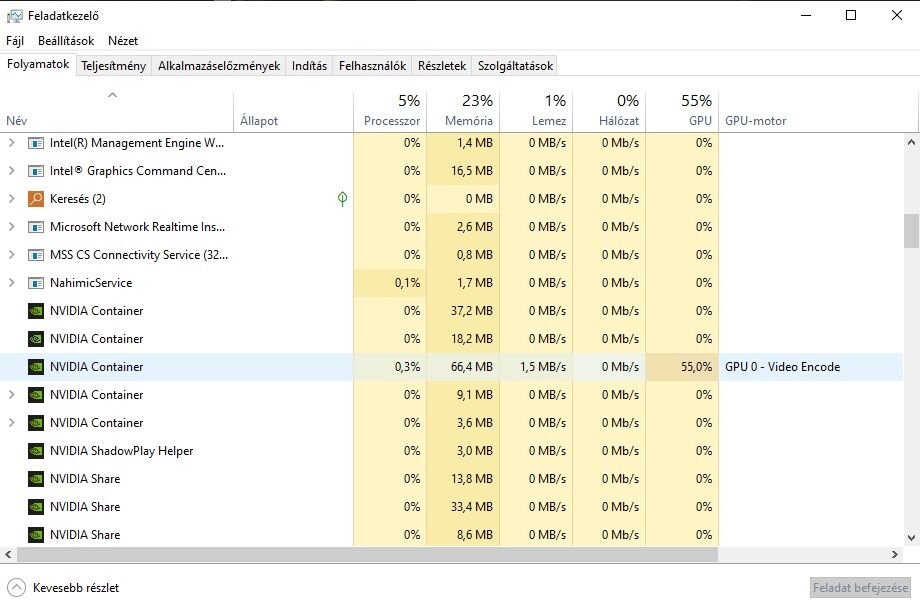Click the vertical scrollbar down arrow
The image size is (920, 612).
[x=911, y=537]
